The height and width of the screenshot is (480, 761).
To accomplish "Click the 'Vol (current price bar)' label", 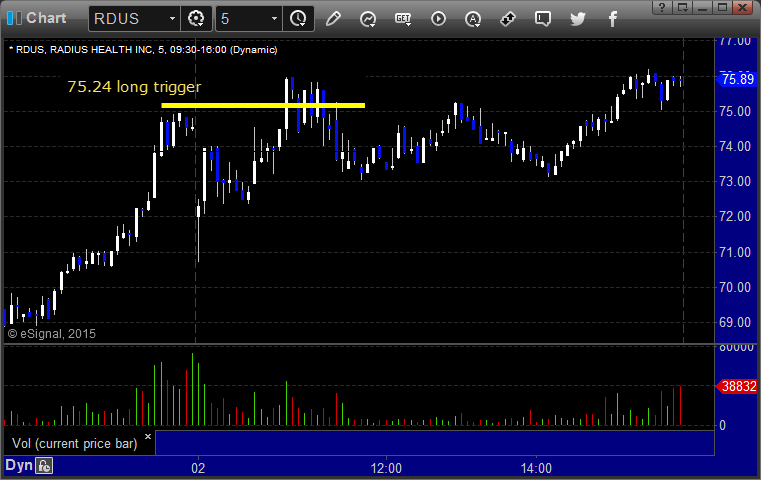I will [75, 444].
